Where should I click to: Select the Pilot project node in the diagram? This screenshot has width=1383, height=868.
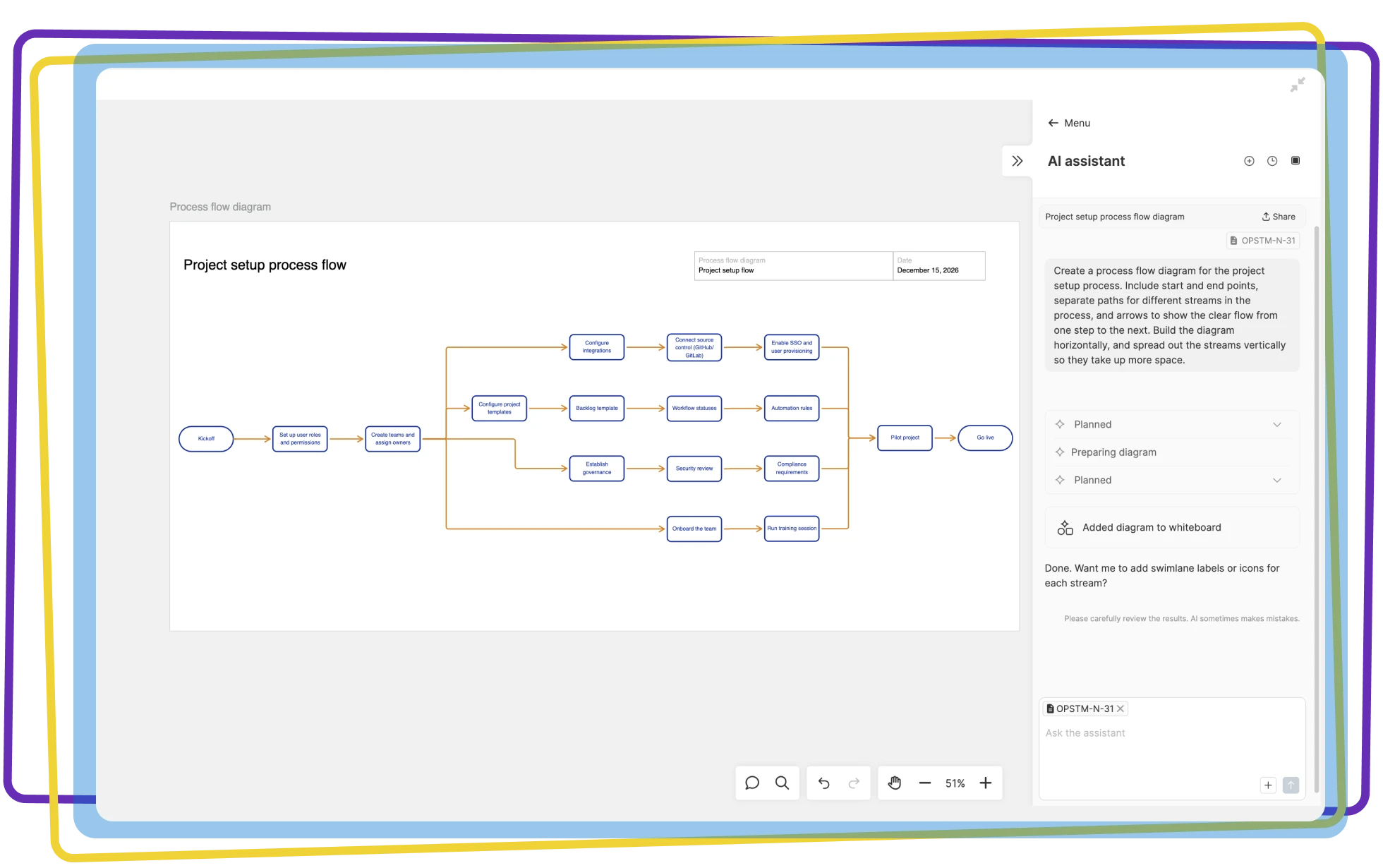pos(905,438)
